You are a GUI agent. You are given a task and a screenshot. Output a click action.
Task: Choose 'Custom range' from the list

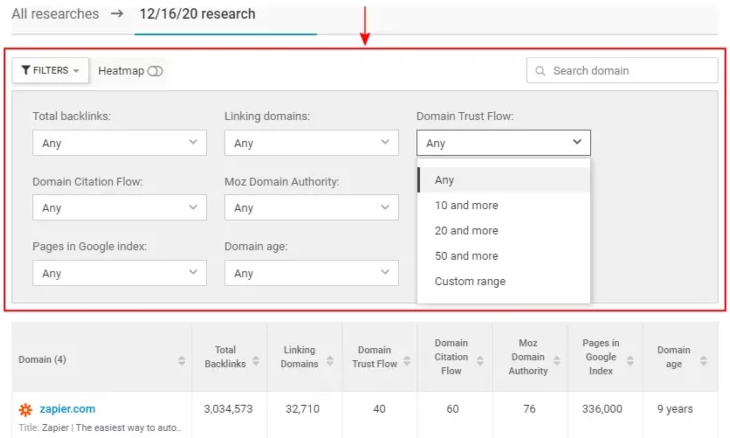tap(470, 281)
